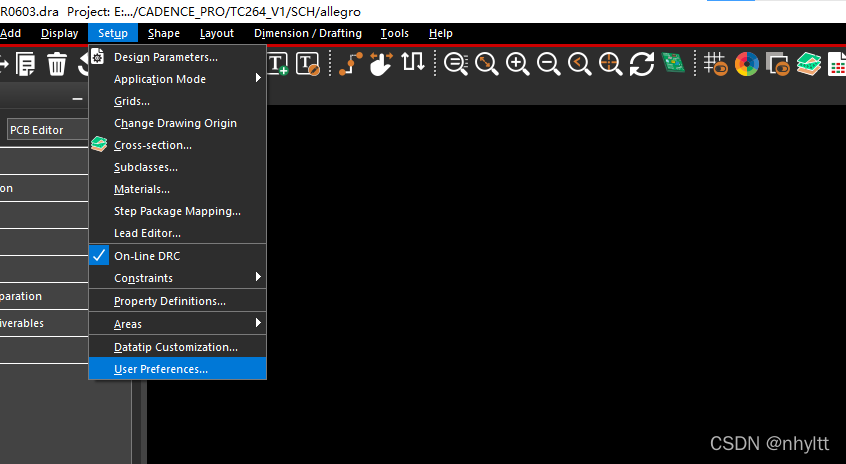The height and width of the screenshot is (464, 846).
Task: Expand the Constraints submenu
Action: pyautogui.click(x=143, y=278)
